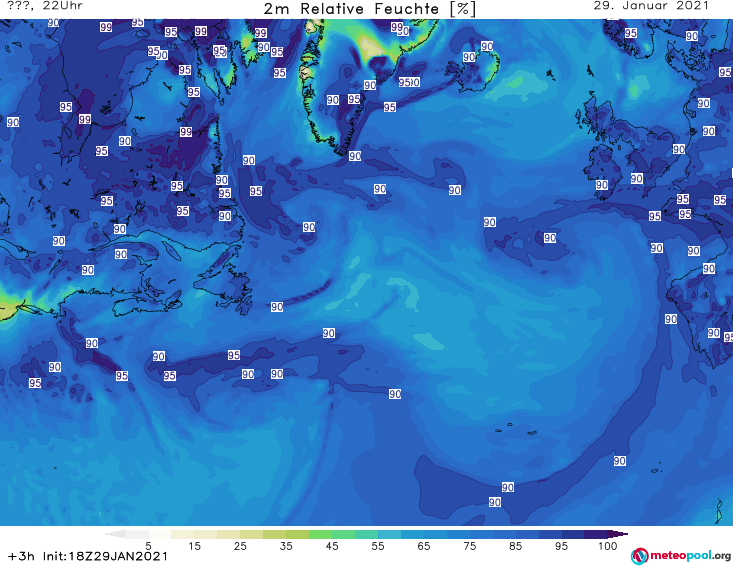Click the meteopool.org logo icon
Viewport: 733px width, 566px height.
(x=640, y=556)
